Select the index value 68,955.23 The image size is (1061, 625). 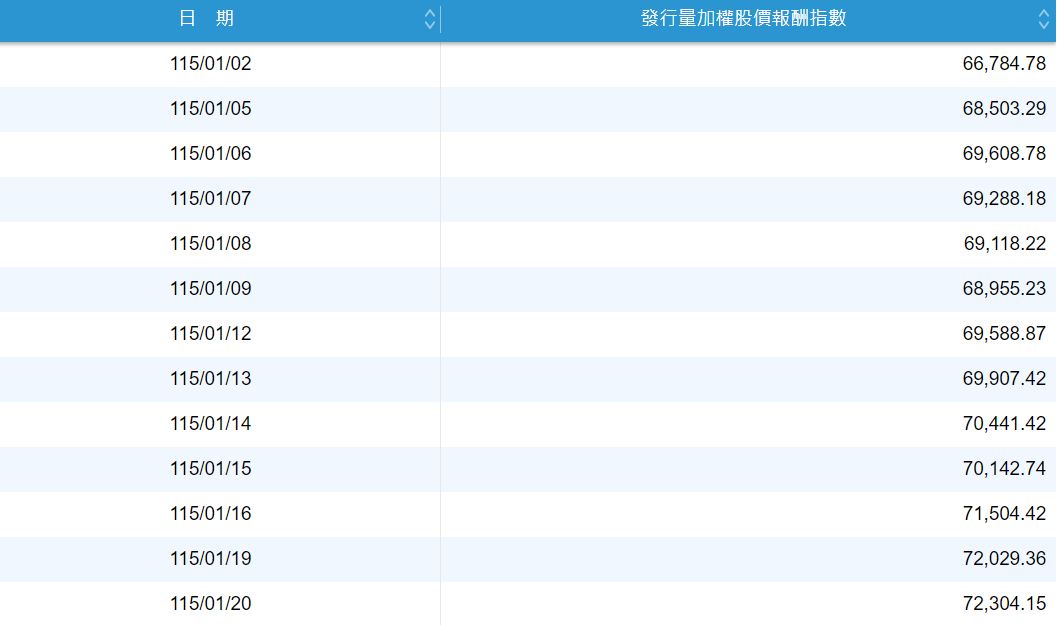tap(1004, 289)
